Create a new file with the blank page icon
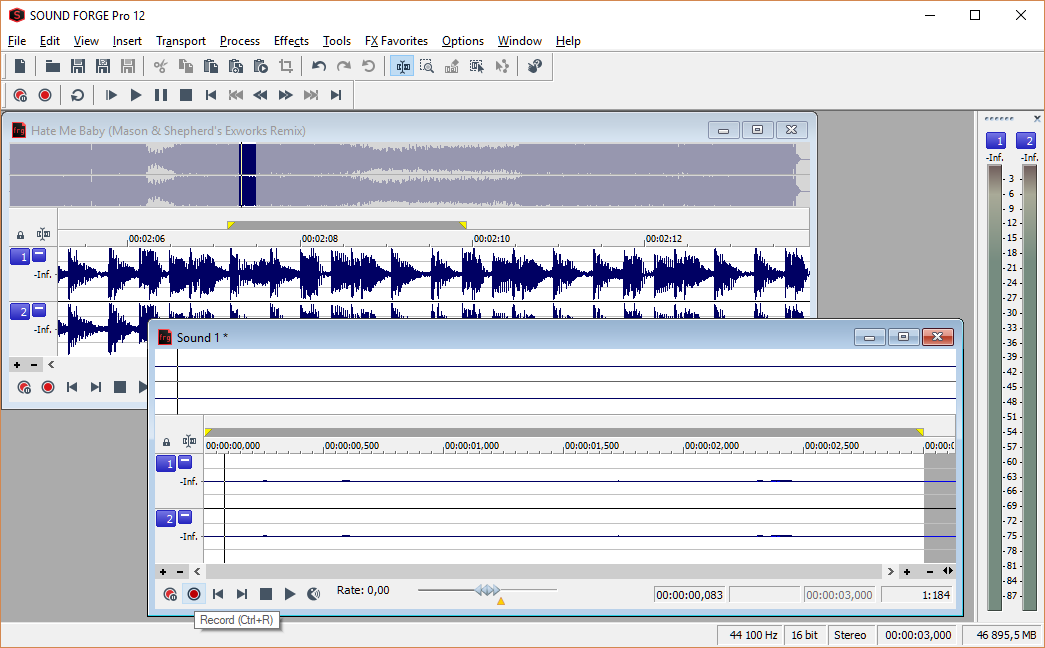Screen dimensions: 1045x648 coord(20,66)
